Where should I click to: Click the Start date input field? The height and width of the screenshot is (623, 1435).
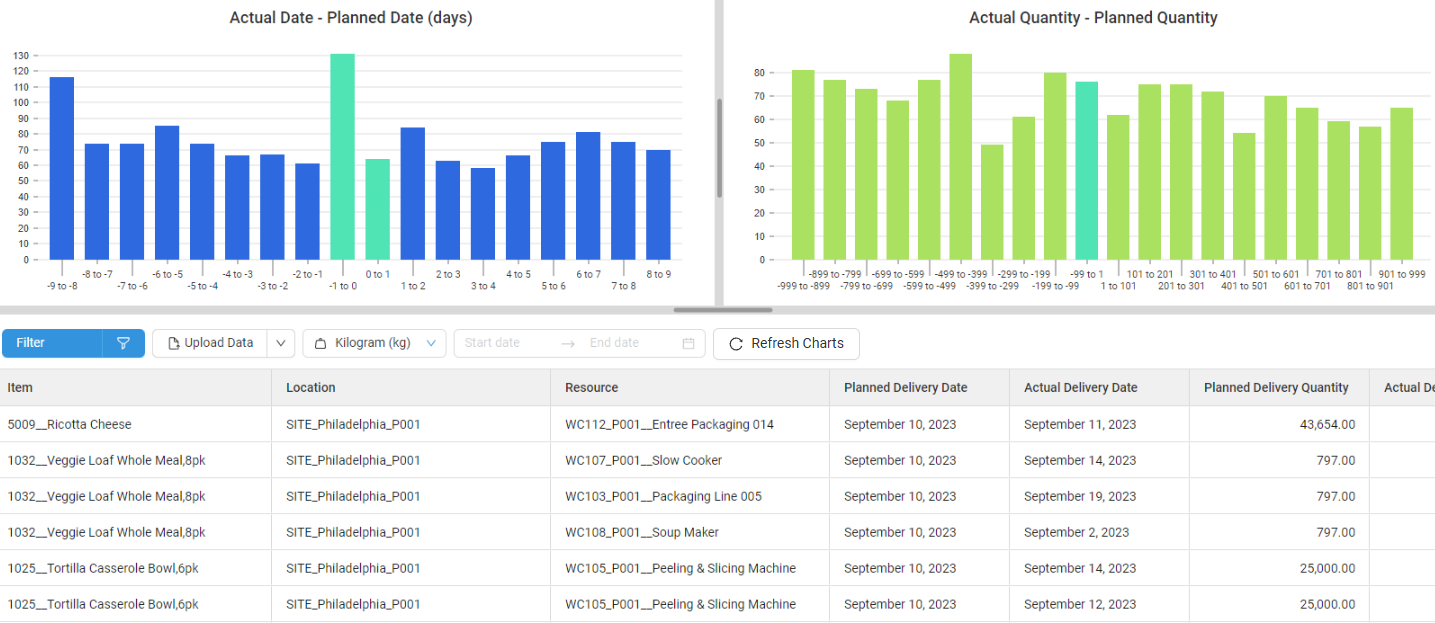point(506,343)
